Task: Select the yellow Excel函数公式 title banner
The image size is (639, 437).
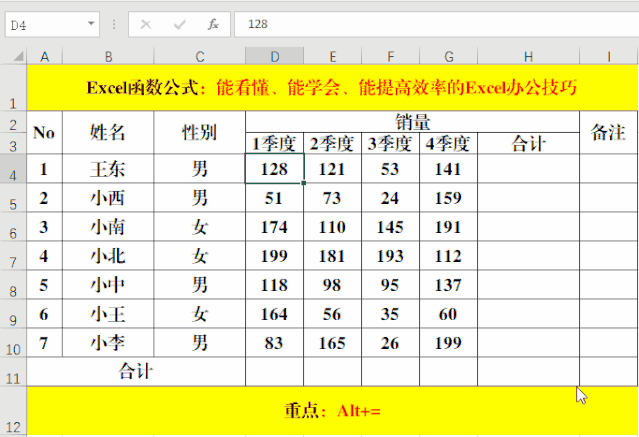Action: pyautogui.click(x=332, y=88)
